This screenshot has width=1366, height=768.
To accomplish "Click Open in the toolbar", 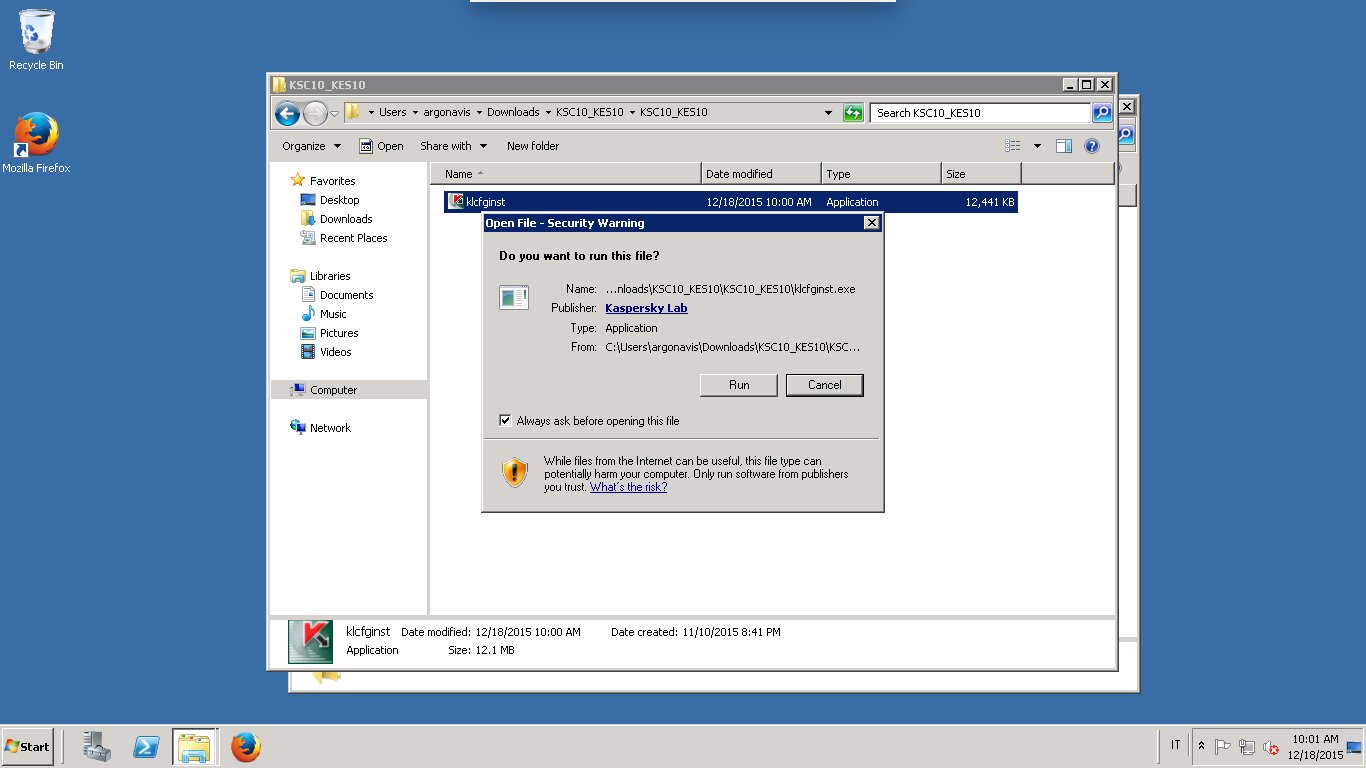I will click(x=381, y=146).
